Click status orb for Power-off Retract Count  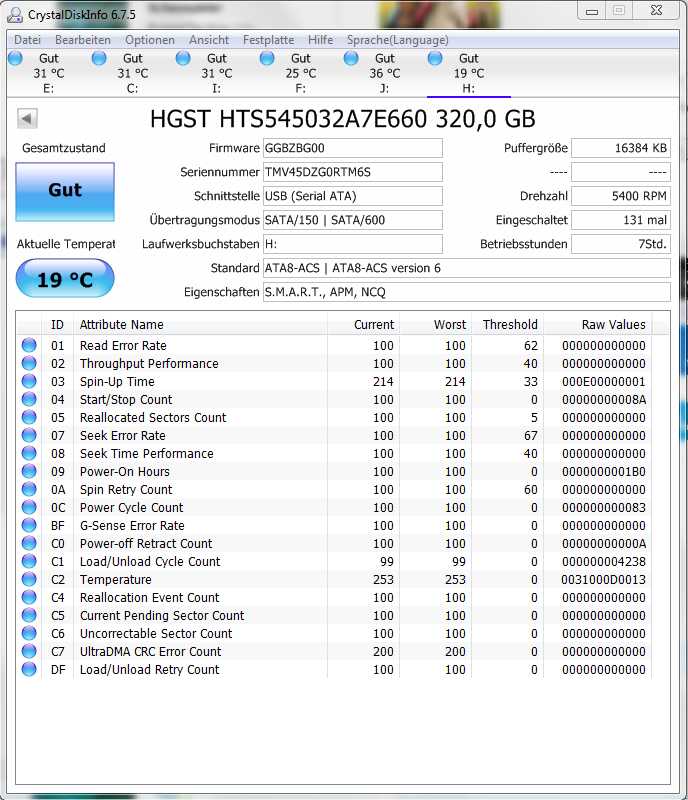click(x=29, y=543)
